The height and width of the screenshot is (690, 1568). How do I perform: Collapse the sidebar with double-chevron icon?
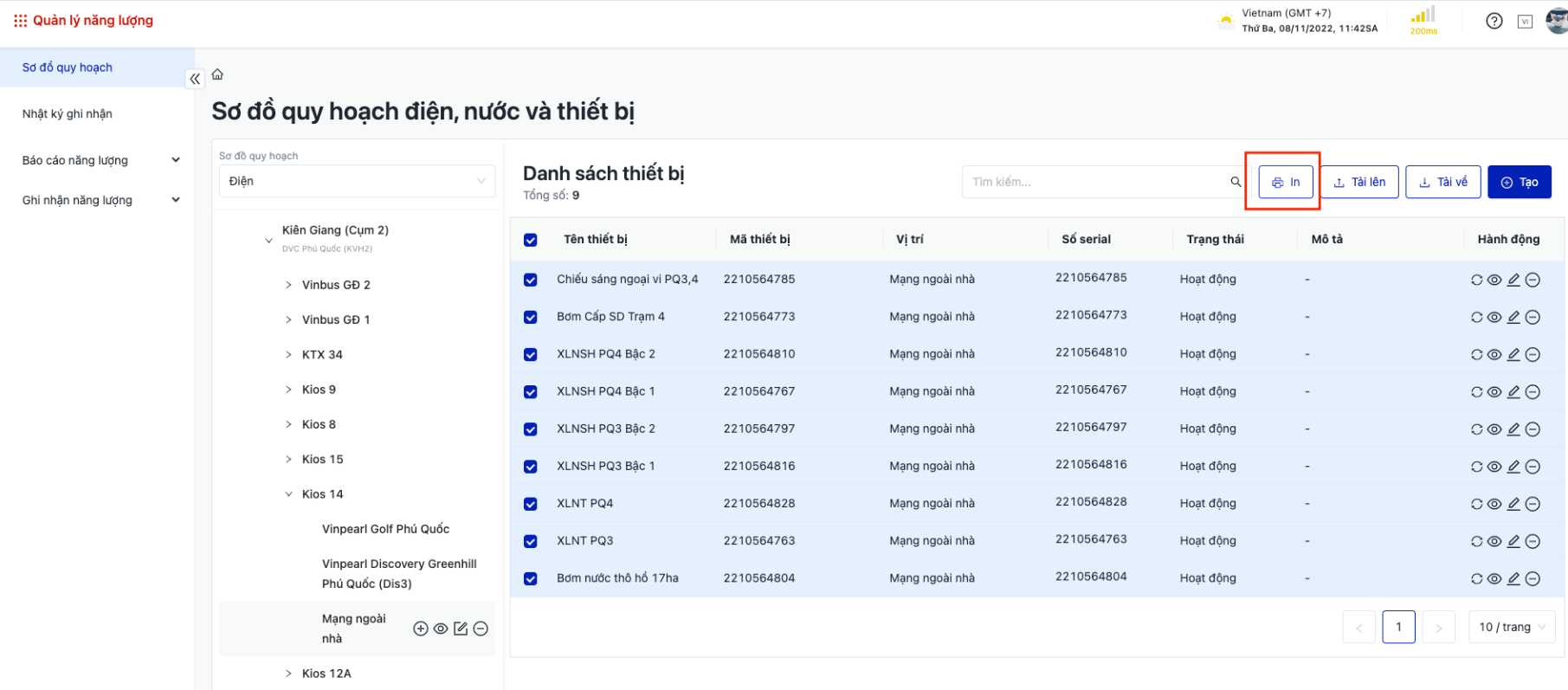195,79
